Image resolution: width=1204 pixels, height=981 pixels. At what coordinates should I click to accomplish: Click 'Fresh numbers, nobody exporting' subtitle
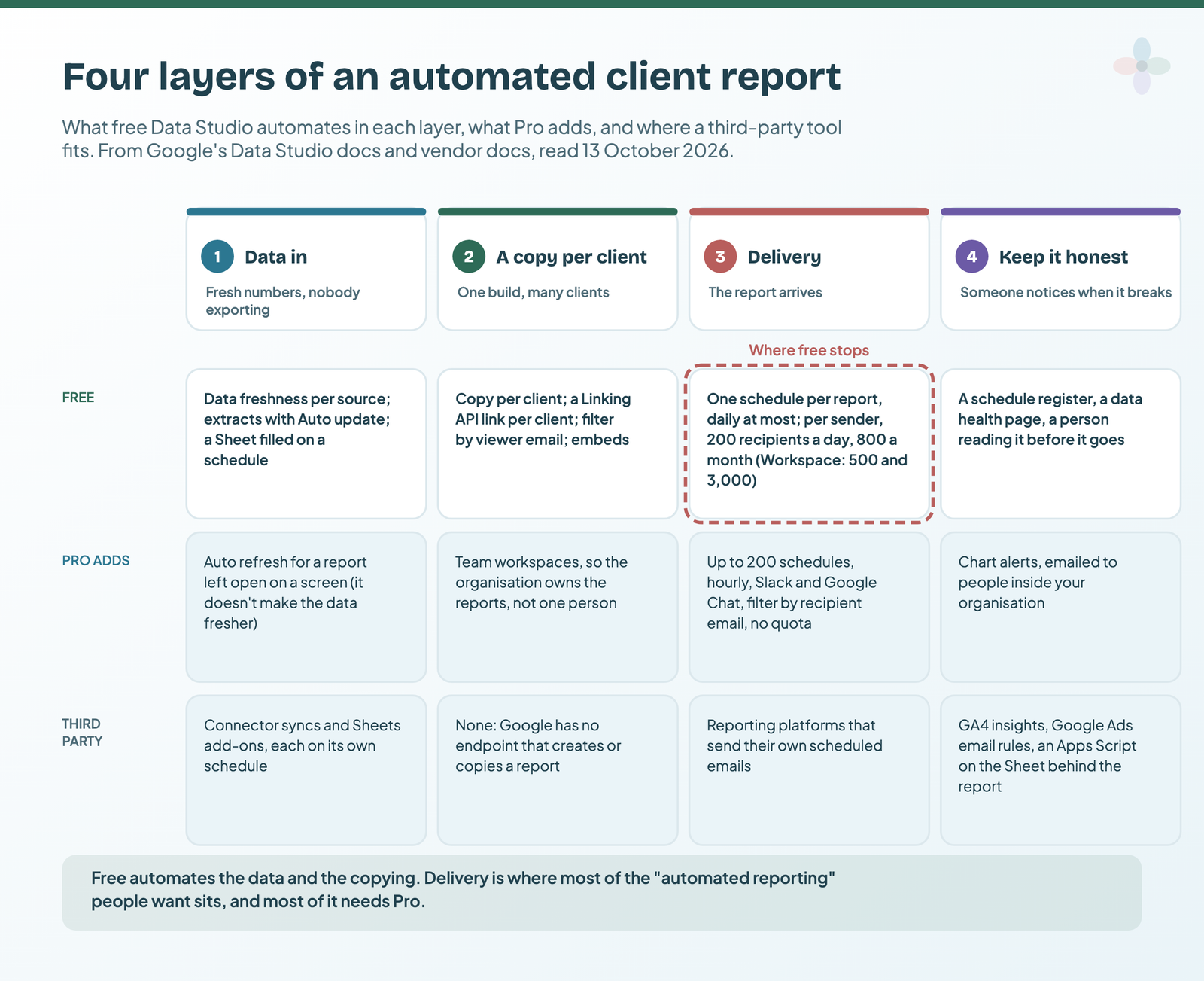coord(283,301)
